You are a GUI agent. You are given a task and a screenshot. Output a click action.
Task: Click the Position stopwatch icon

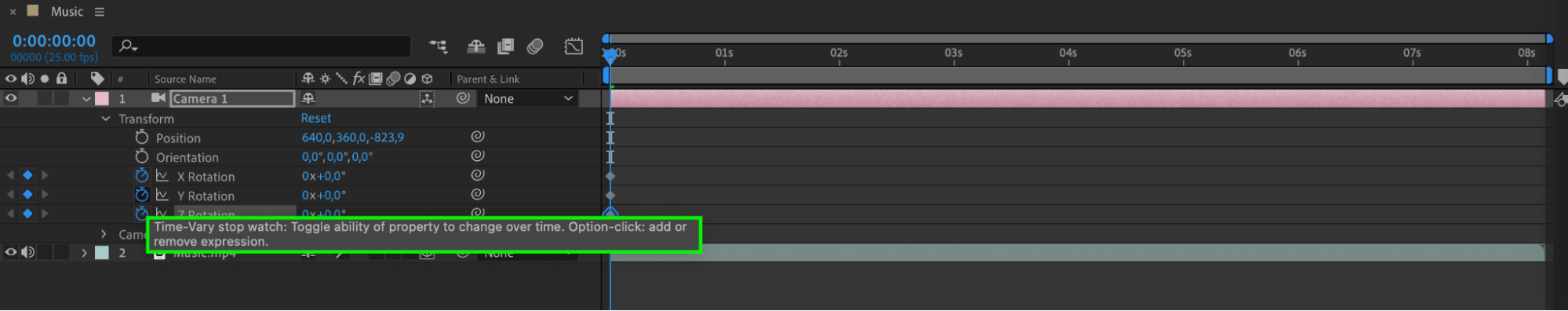click(x=141, y=137)
